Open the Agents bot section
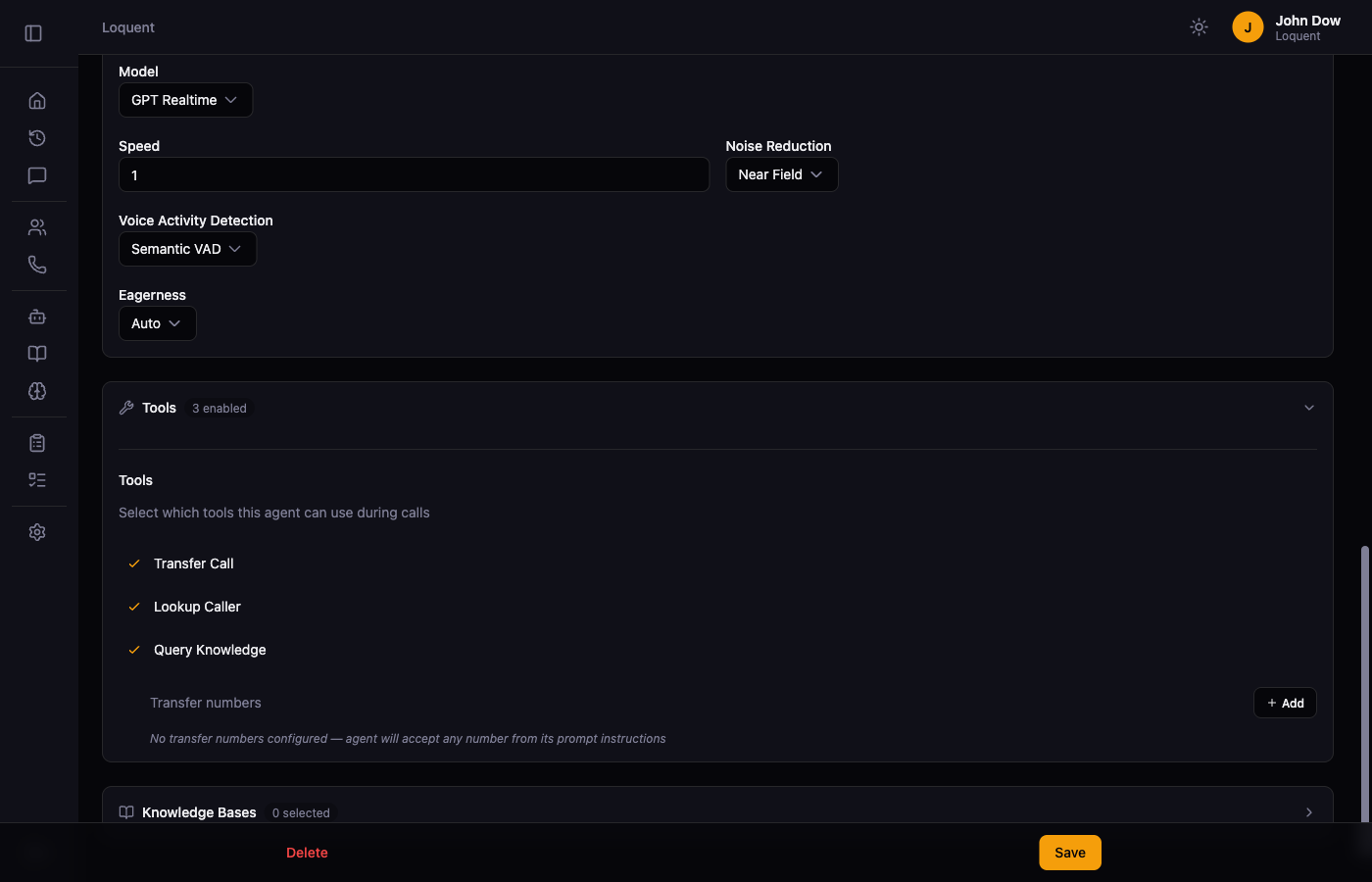 point(36,316)
